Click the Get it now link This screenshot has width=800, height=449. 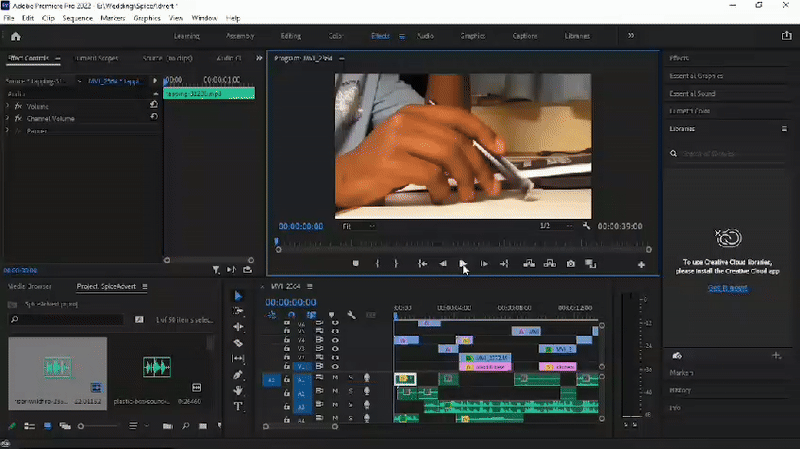point(728,288)
